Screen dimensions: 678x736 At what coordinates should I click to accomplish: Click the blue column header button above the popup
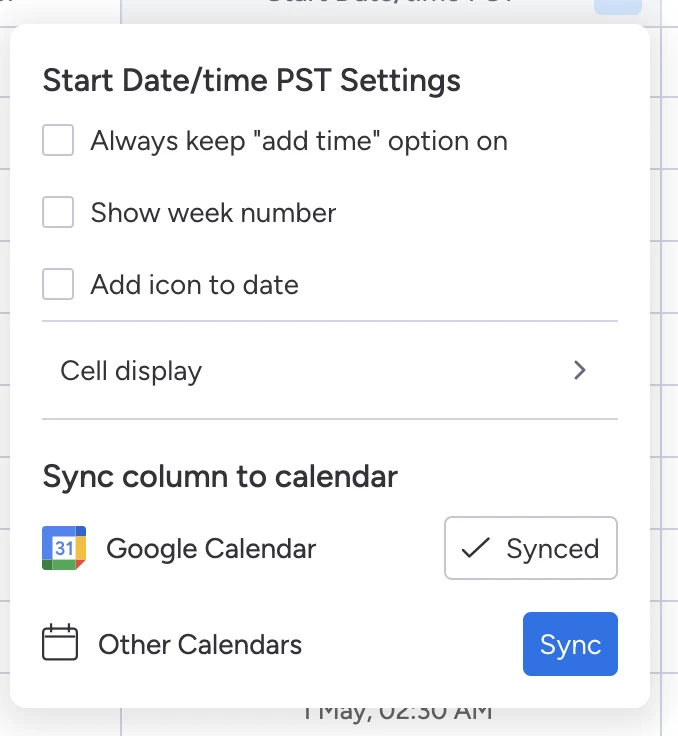click(x=618, y=7)
